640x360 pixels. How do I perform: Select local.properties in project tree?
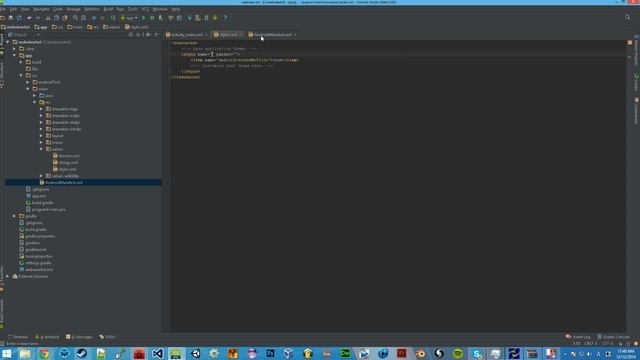click(x=36, y=256)
